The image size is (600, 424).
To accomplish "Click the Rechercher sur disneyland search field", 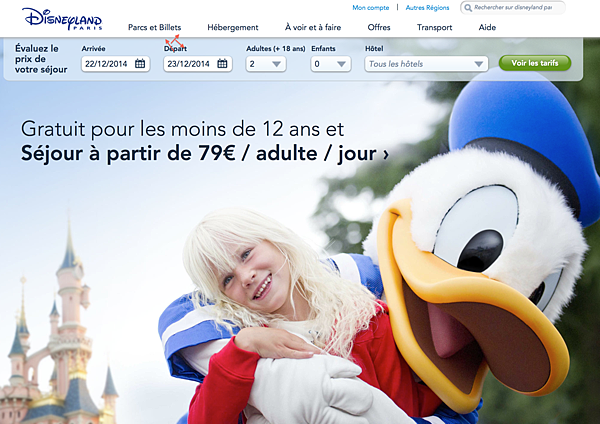I will [513, 8].
